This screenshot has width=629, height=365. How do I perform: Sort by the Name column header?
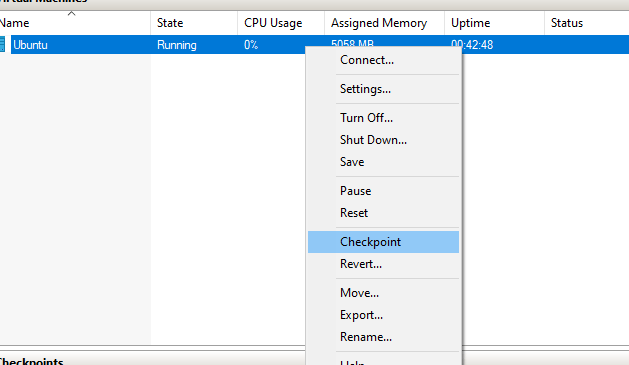coord(75,23)
